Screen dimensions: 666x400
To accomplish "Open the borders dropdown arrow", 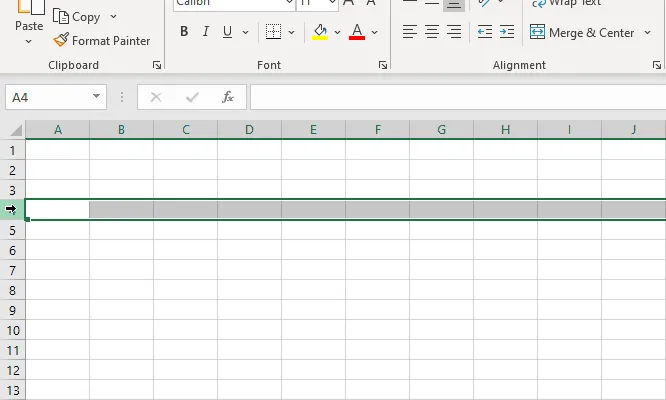I will tap(291, 32).
